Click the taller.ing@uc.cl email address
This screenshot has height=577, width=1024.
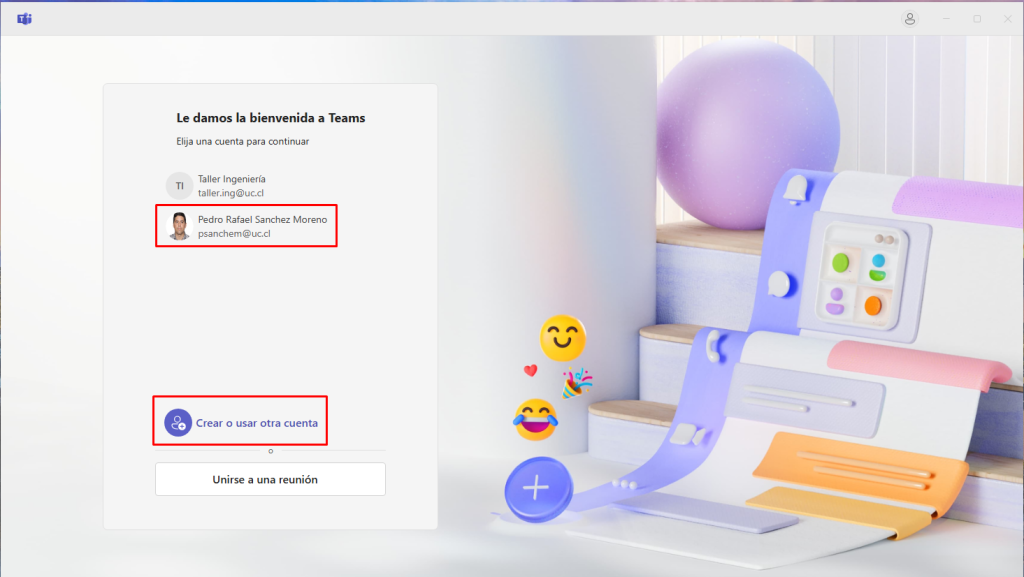(x=231, y=193)
